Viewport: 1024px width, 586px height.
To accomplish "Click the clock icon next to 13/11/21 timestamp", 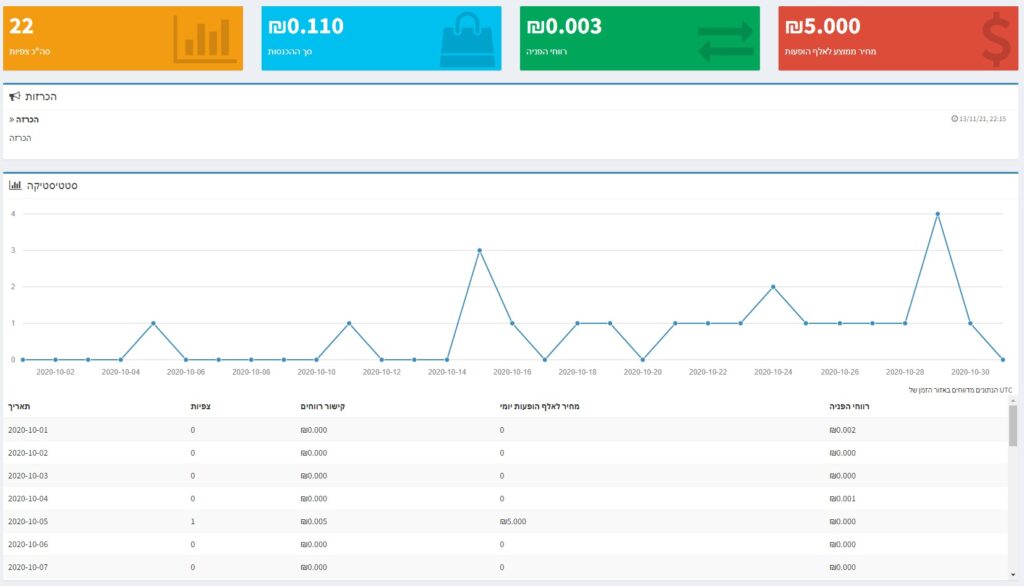I will pyautogui.click(x=955, y=119).
